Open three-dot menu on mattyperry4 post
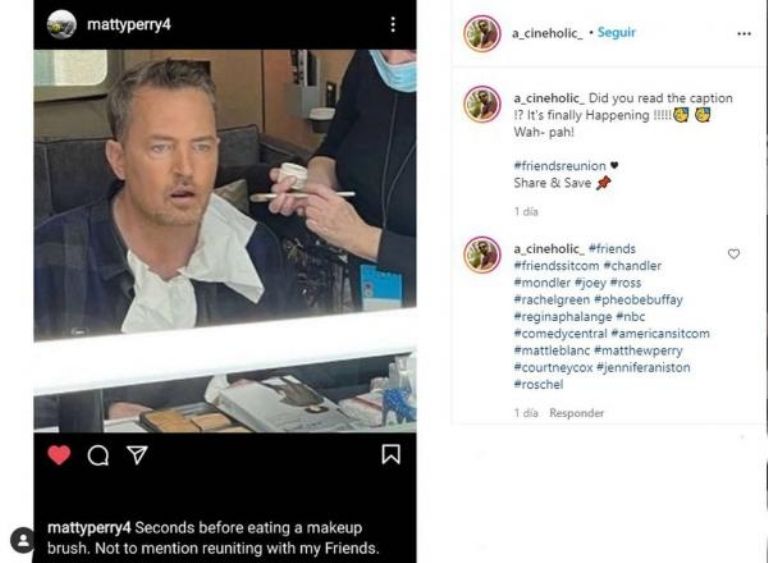This screenshot has width=768, height=563. (x=393, y=24)
